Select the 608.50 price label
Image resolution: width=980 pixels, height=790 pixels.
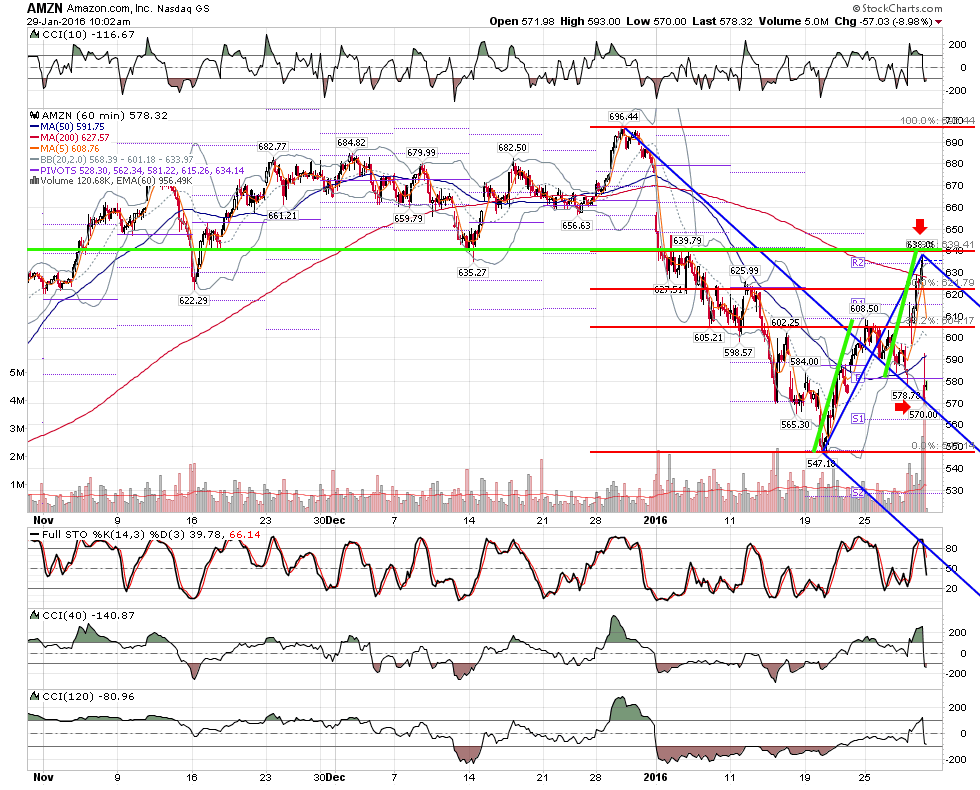864,309
